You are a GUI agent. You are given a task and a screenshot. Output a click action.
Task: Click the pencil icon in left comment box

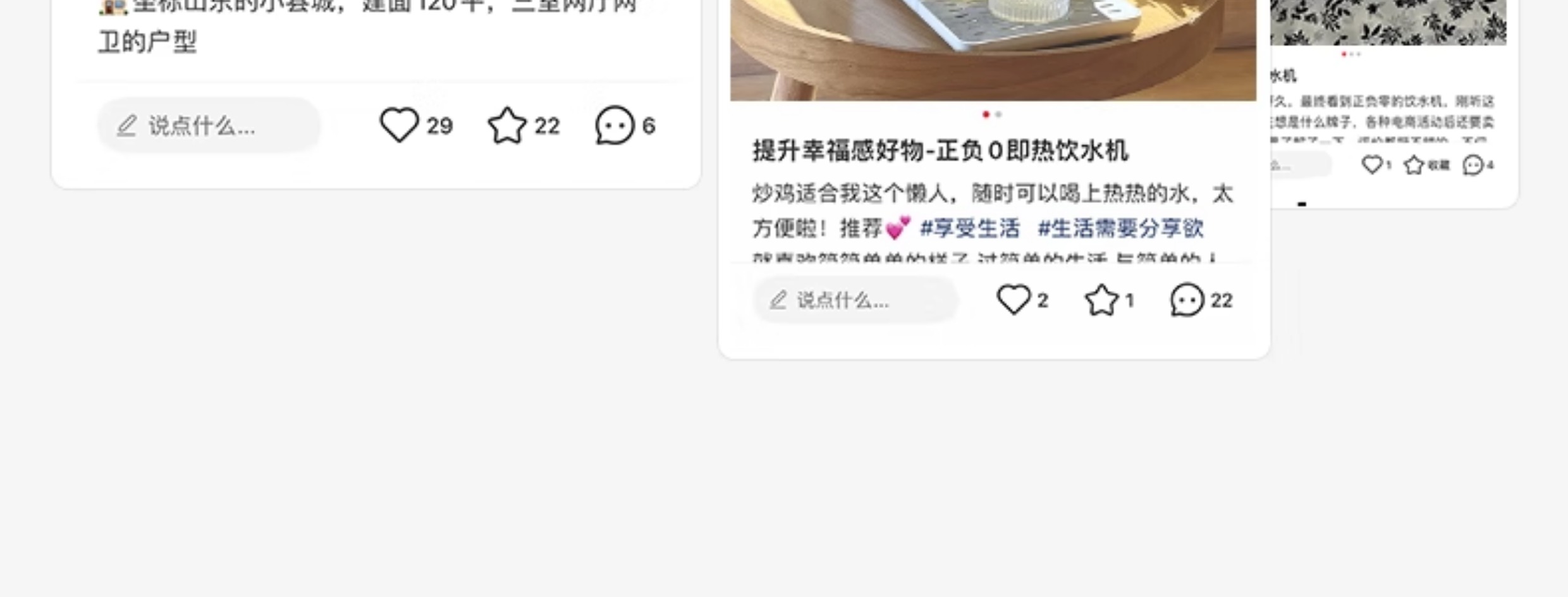click(x=127, y=125)
